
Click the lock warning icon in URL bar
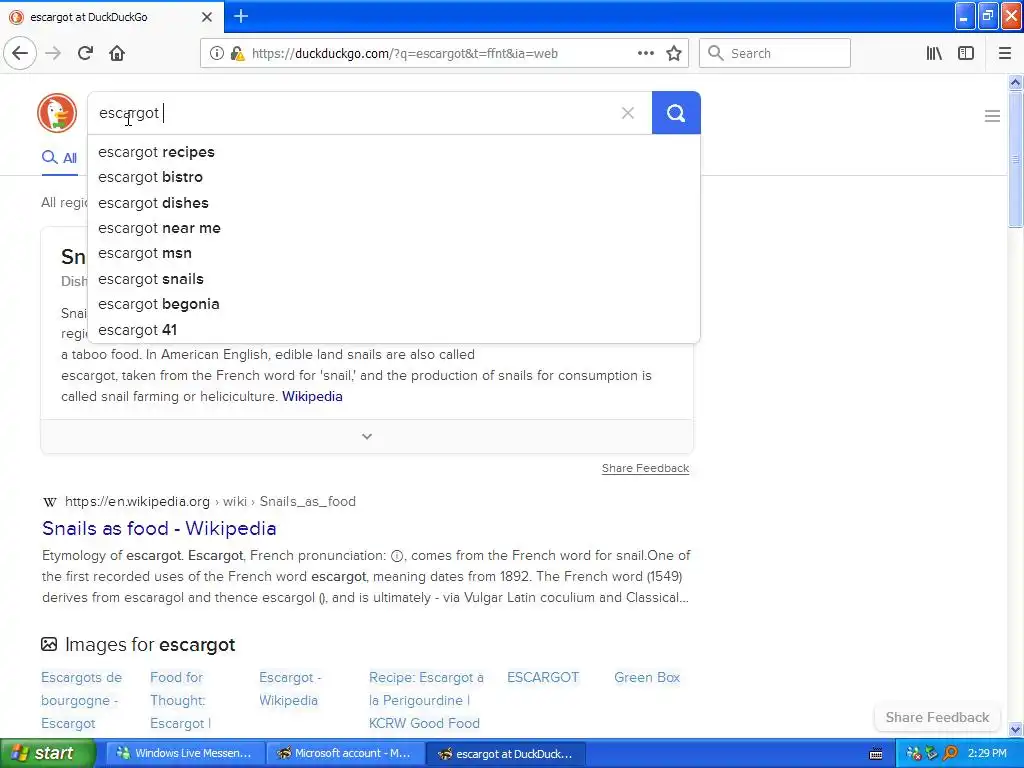(x=237, y=54)
